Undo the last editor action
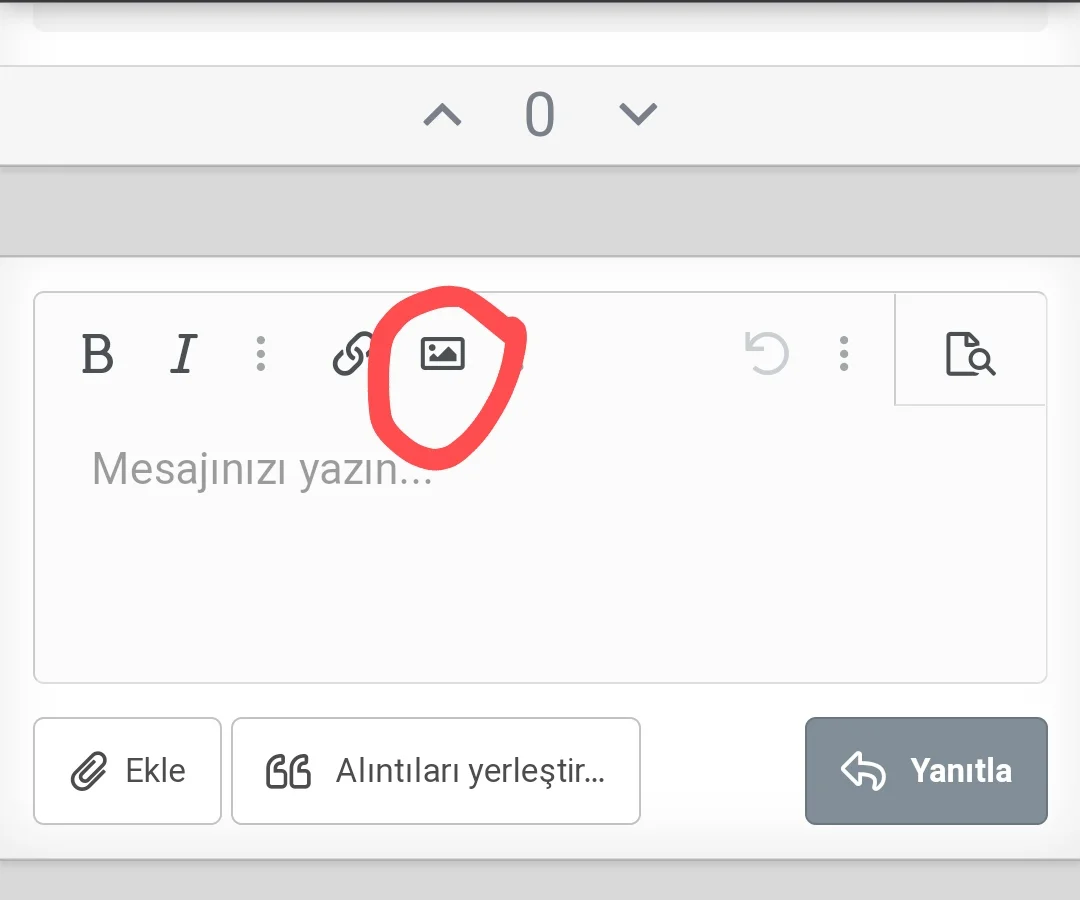1080x900 pixels. click(767, 354)
